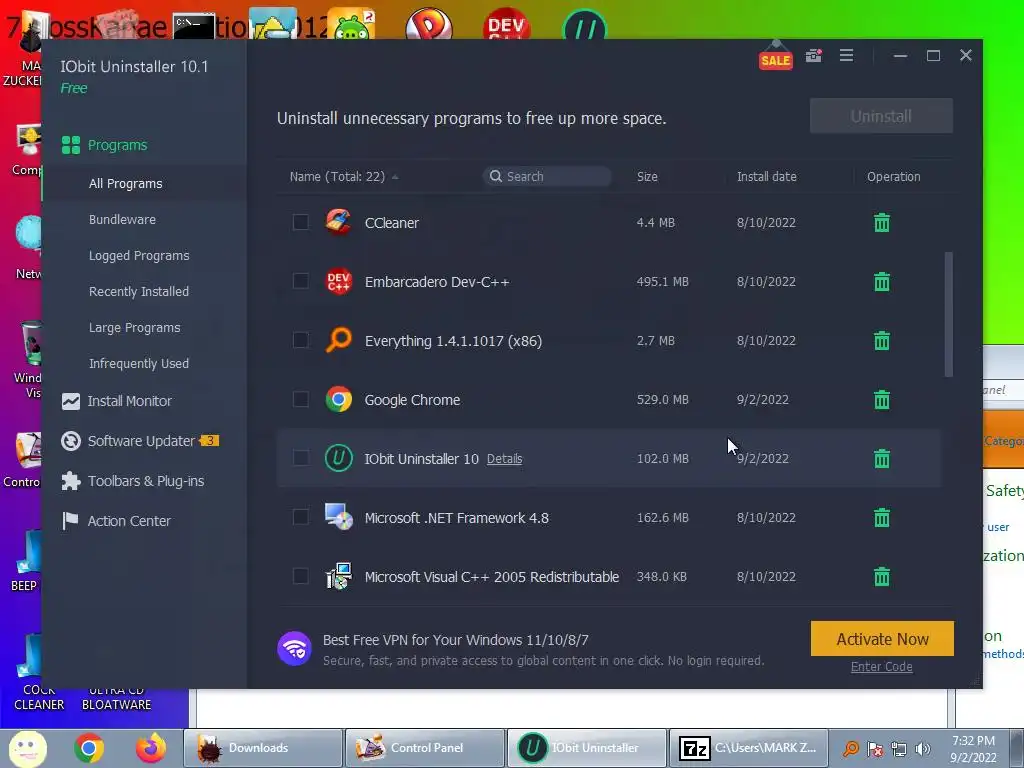This screenshot has height=768, width=1024.
Task: Click Best Free VPN banner headline
Action: pyautogui.click(x=455, y=640)
